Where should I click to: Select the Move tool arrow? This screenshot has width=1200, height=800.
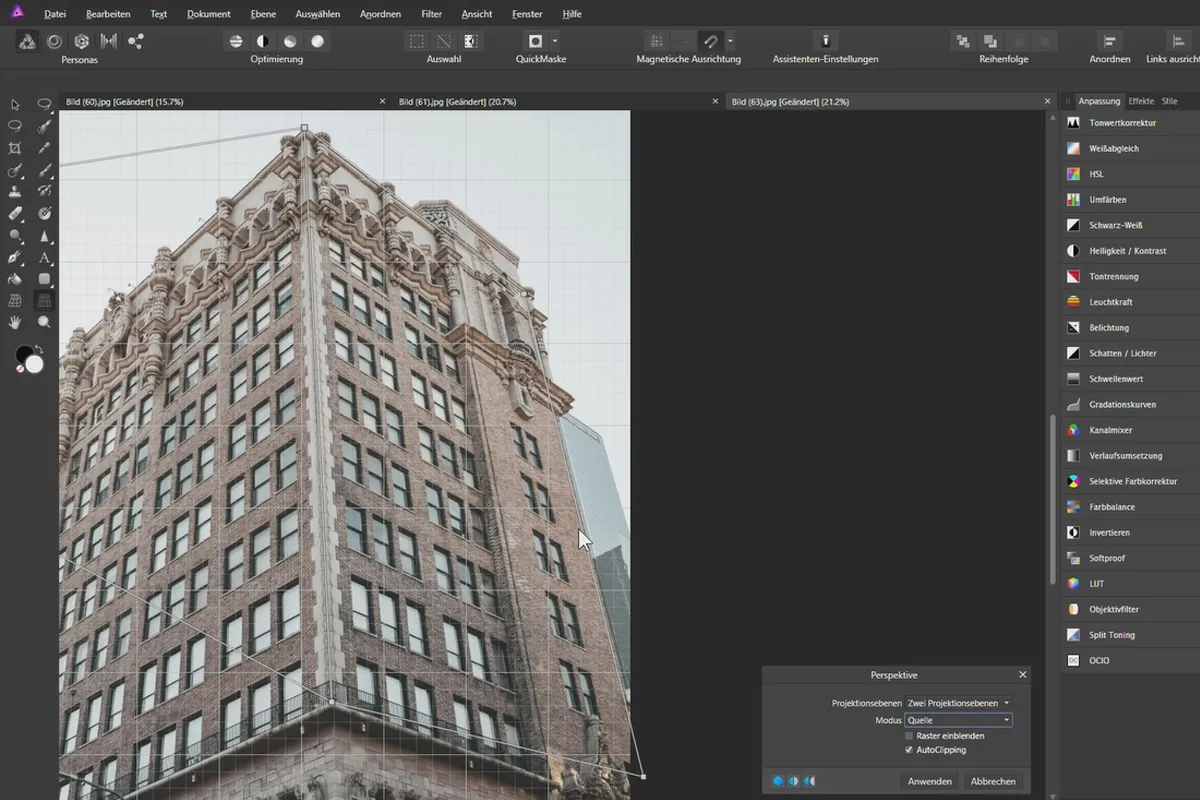(x=15, y=104)
